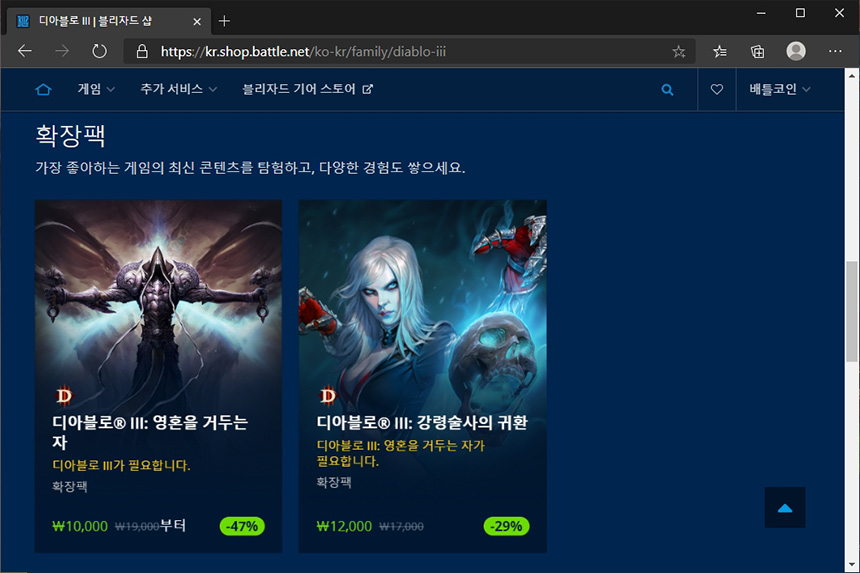Click the padlock site info icon

pyautogui.click(x=142, y=52)
